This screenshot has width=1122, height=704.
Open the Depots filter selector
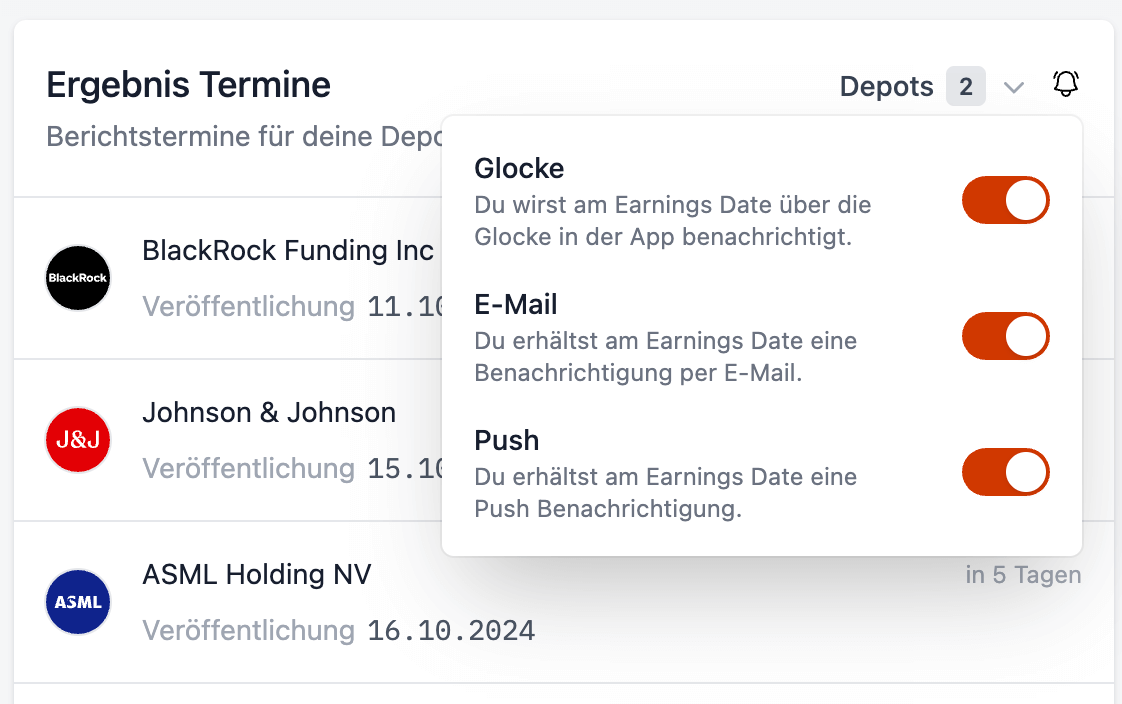click(887, 86)
